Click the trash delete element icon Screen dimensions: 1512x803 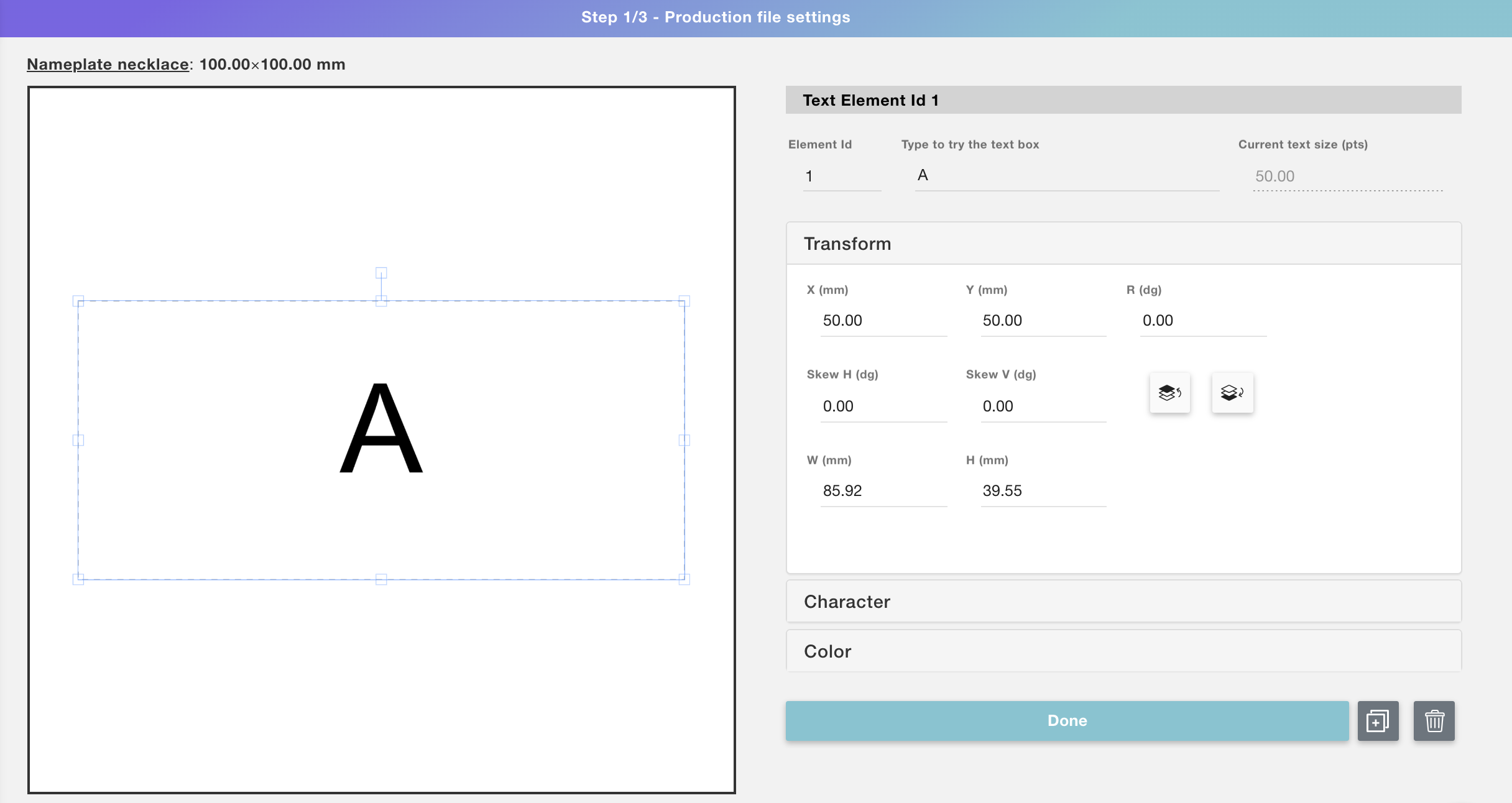click(1434, 721)
